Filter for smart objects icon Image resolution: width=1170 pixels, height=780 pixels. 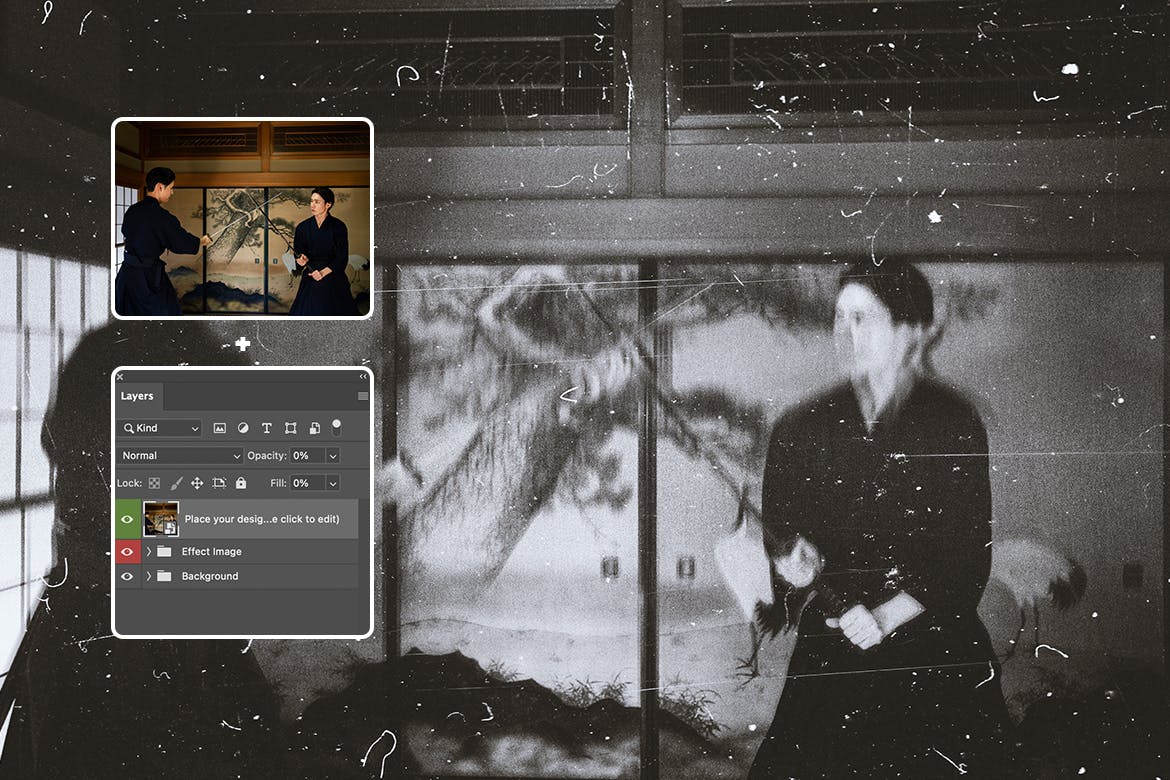pyautogui.click(x=314, y=428)
